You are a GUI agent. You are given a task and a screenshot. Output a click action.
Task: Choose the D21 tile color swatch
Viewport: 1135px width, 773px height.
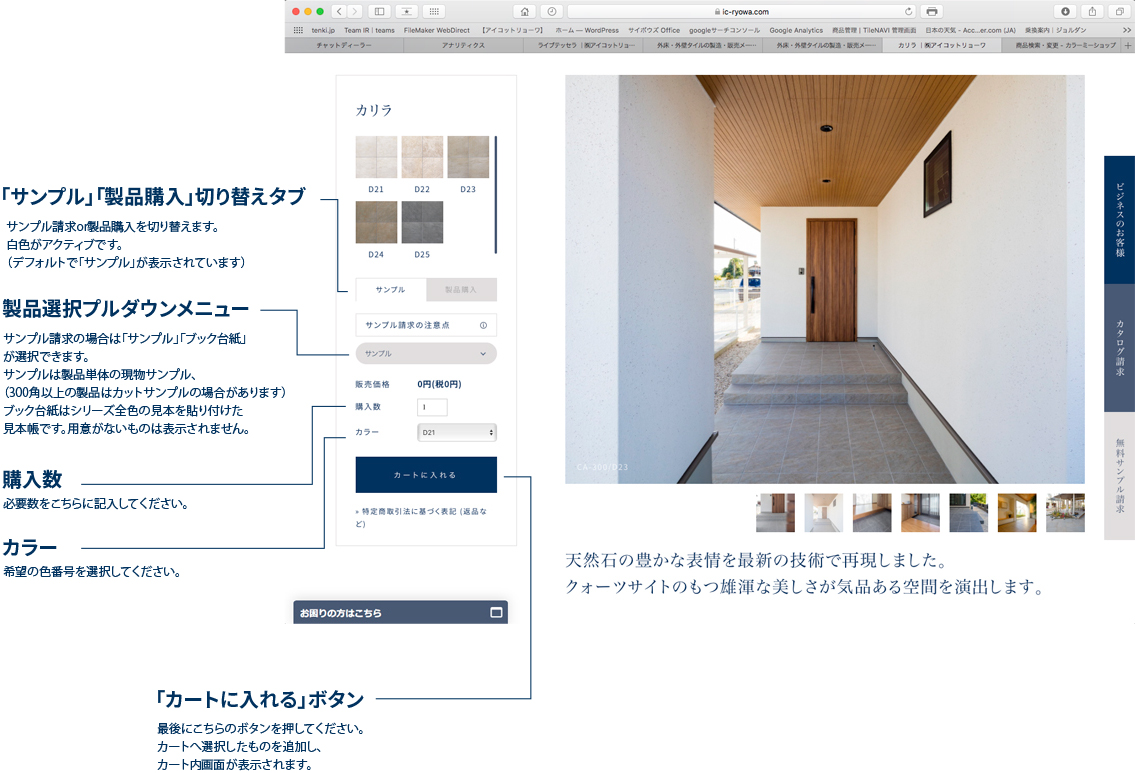pyautogui.click(x=376, y=157)
